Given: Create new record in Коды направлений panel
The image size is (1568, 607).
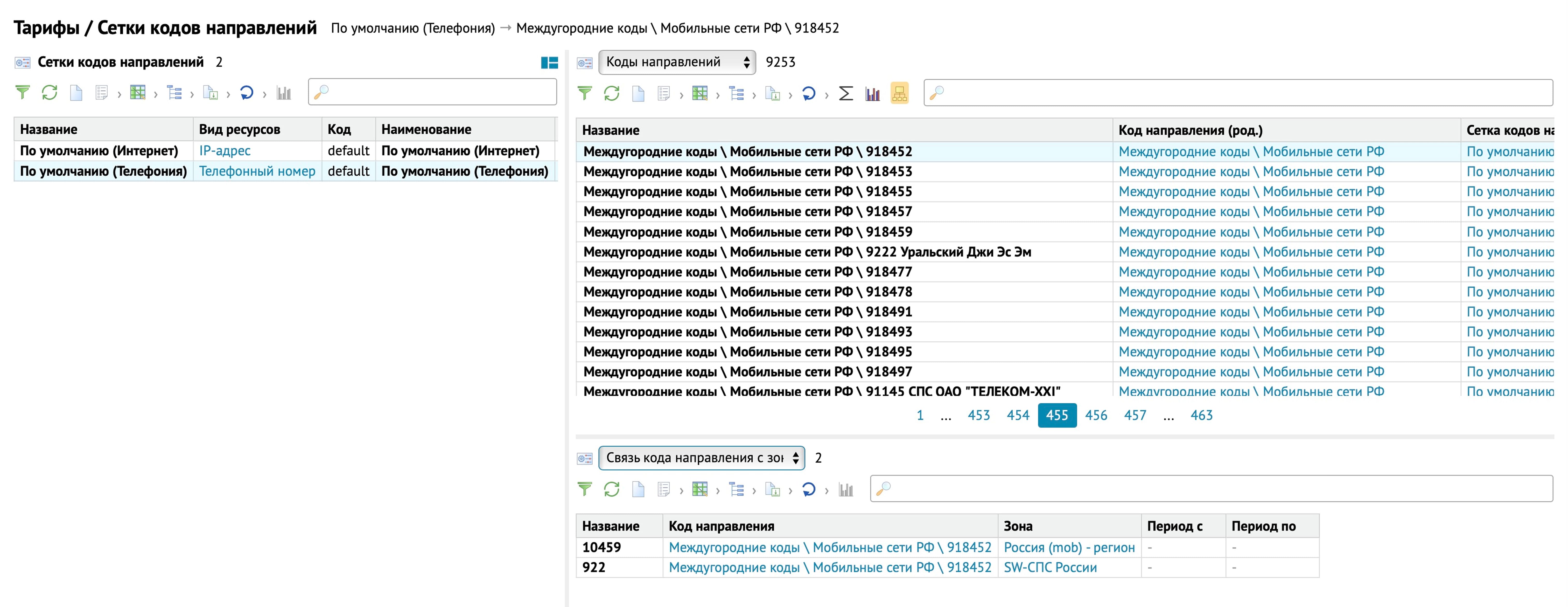Looking at the screenshot, I should click(x=639, y=93).
